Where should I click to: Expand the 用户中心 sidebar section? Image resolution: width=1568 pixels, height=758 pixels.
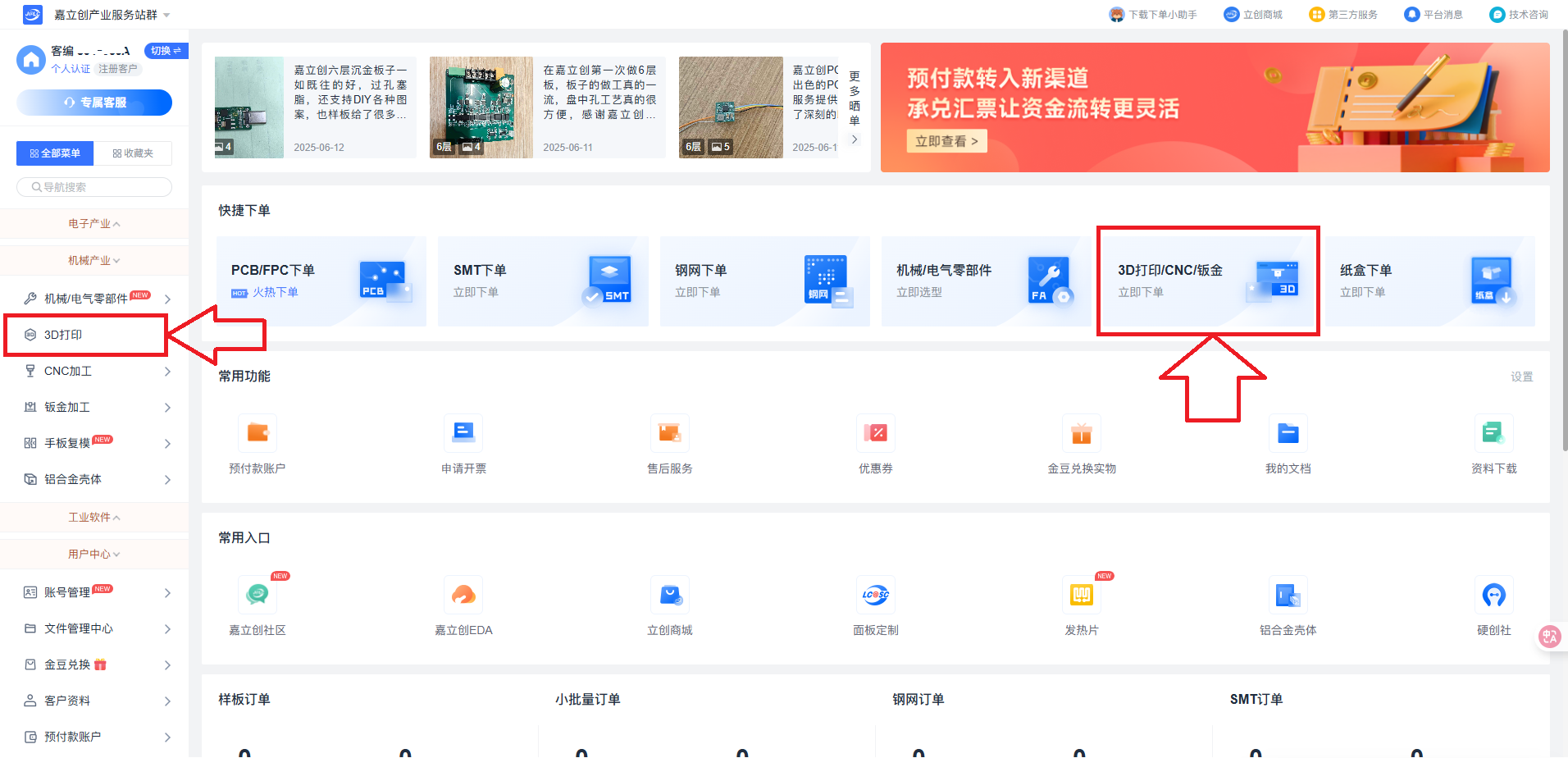(94, 555)
